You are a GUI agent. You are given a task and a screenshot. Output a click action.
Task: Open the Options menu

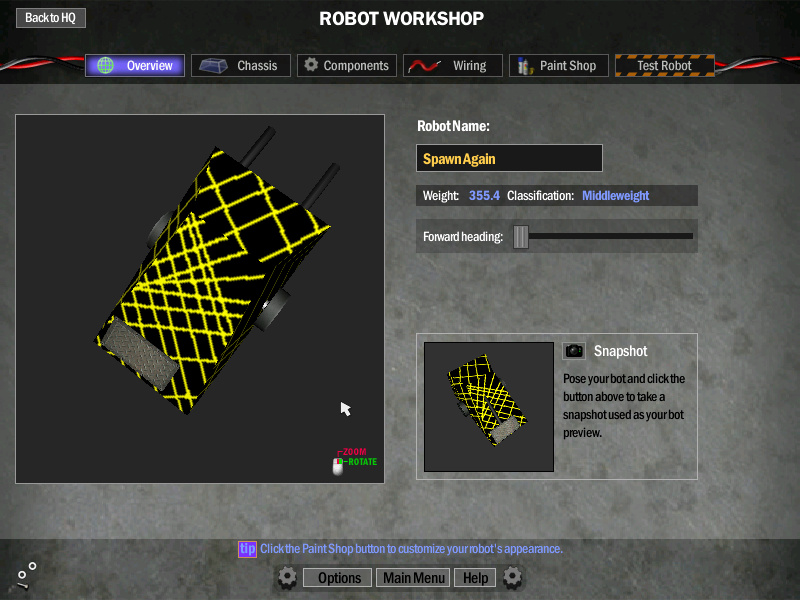click(x=339, y=578)
